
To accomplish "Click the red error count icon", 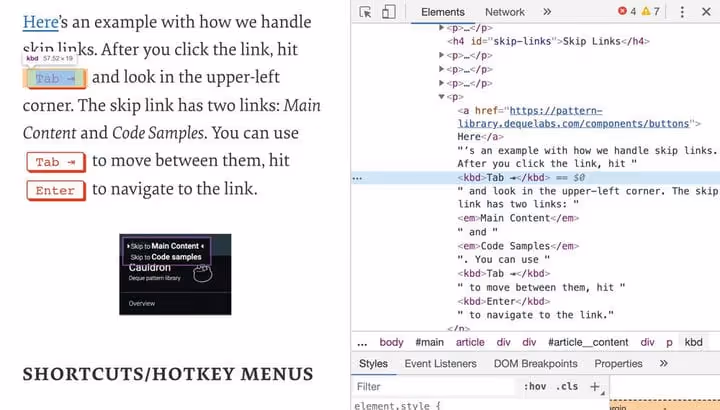I will tap(622, 11).
